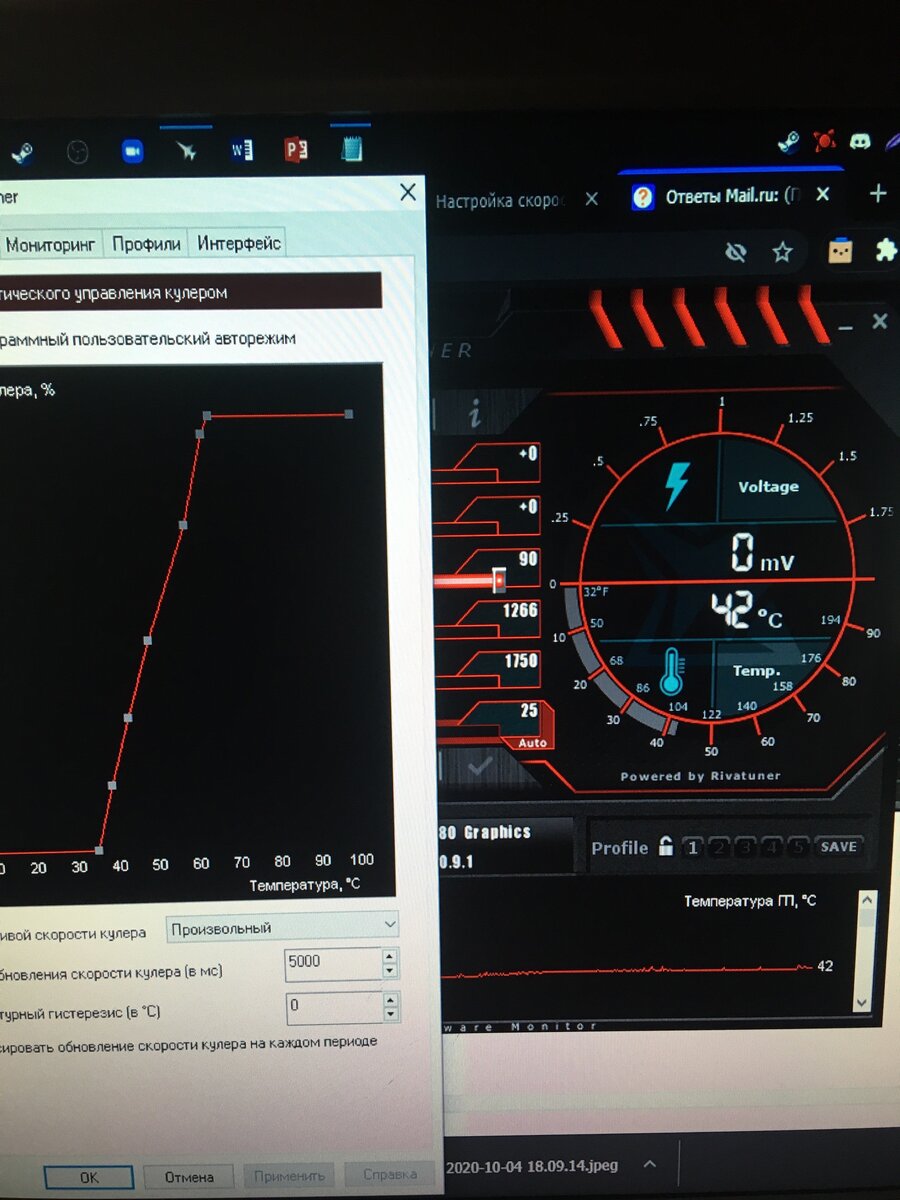This screenshot has width=900, height=1200.
Task: Click the 5000 update period field
Action: pos(332,964)
